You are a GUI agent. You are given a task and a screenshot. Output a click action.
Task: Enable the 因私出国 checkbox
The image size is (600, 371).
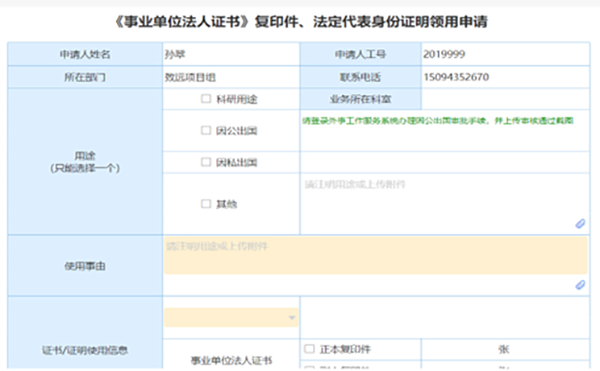coord(206,162)
